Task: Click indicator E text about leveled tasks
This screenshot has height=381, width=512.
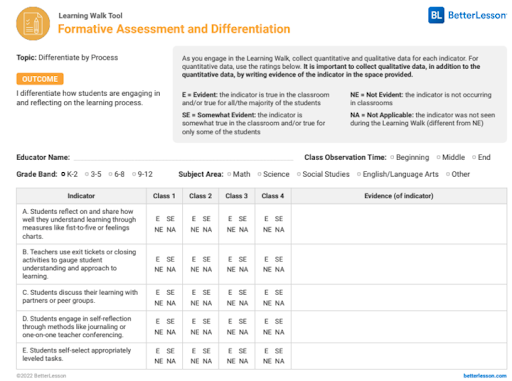Action: pyautogui.click(x=77, y=354)
